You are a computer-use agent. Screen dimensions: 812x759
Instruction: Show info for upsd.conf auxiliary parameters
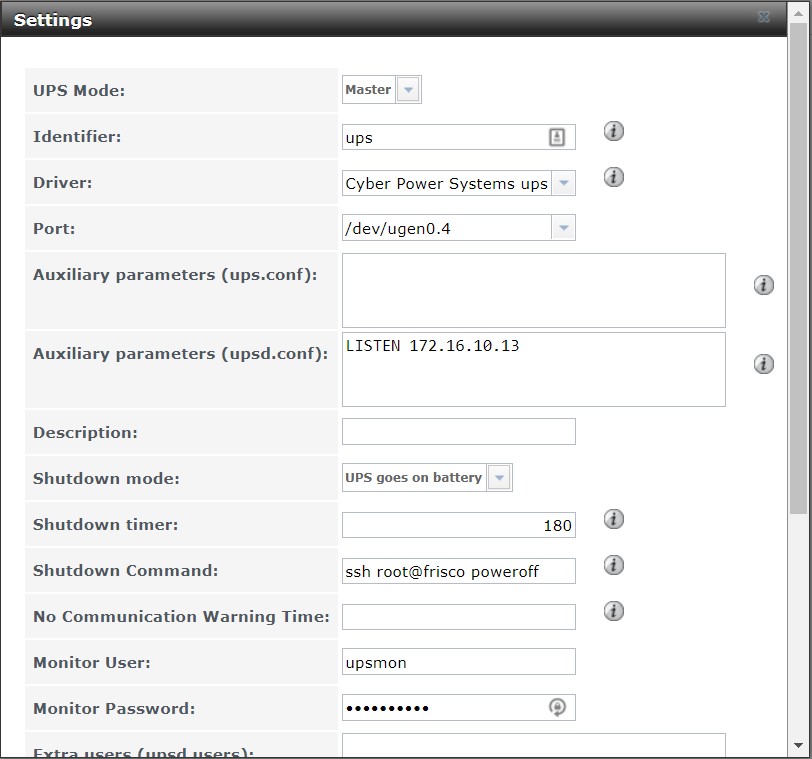pyautogui.click(x=763, y=364)
